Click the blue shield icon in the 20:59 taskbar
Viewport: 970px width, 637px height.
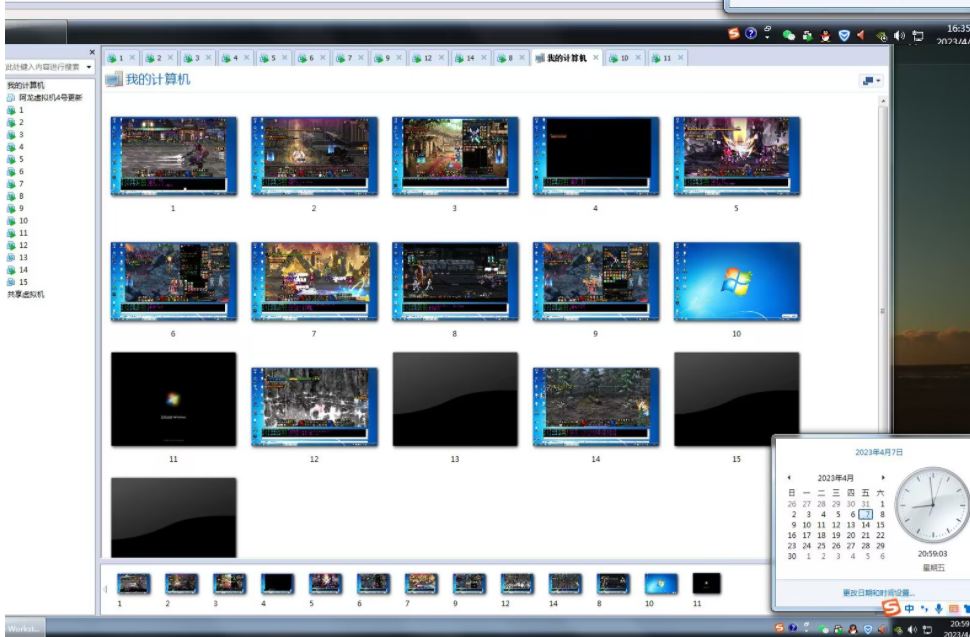pyautogui.click(x=868, y=629)
